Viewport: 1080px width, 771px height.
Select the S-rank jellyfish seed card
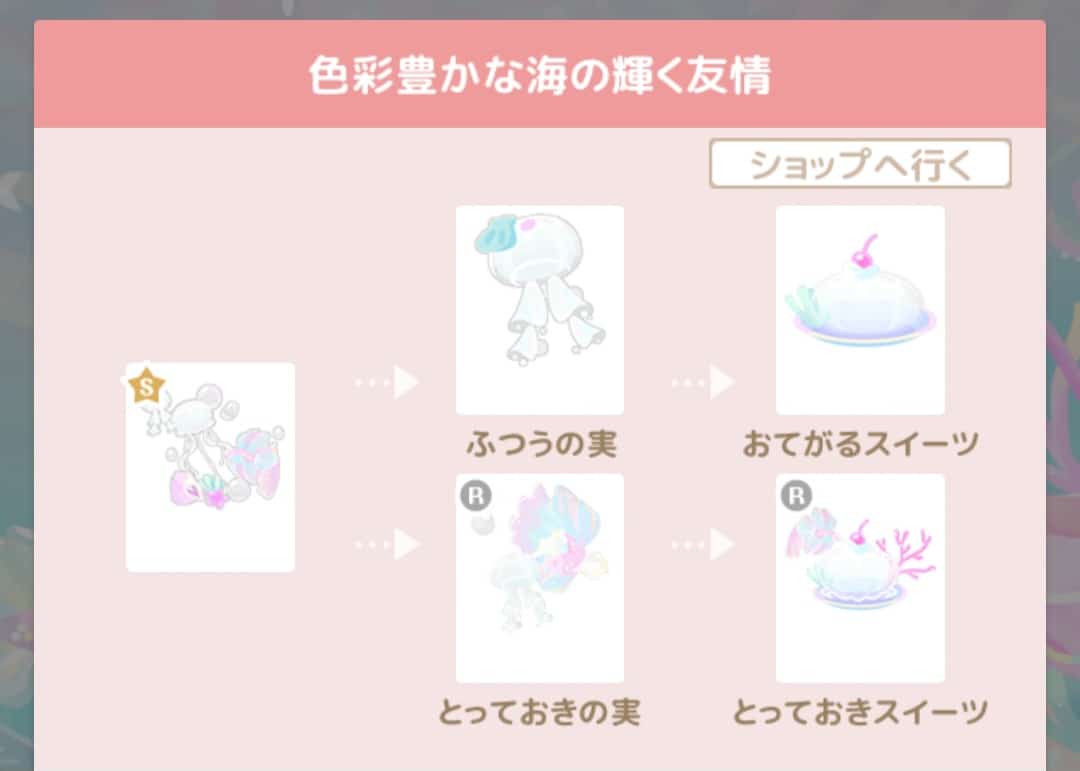pyautogui.click(x=210, y=467)
